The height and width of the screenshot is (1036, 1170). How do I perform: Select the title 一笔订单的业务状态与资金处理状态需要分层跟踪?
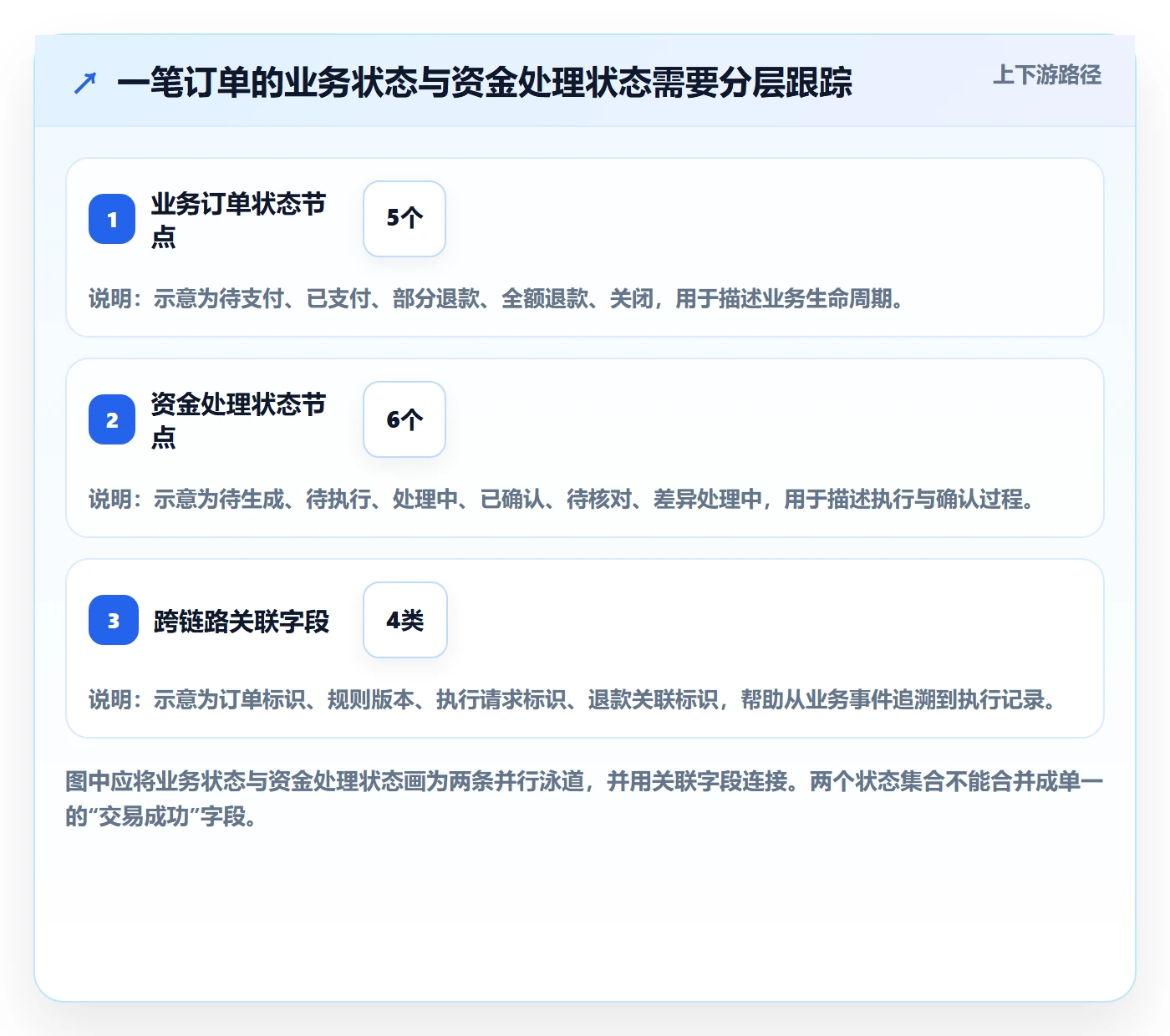(485, 83)
